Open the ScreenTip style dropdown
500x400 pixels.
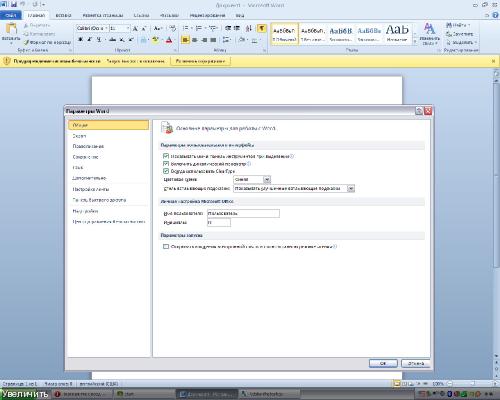pos(351,189)
